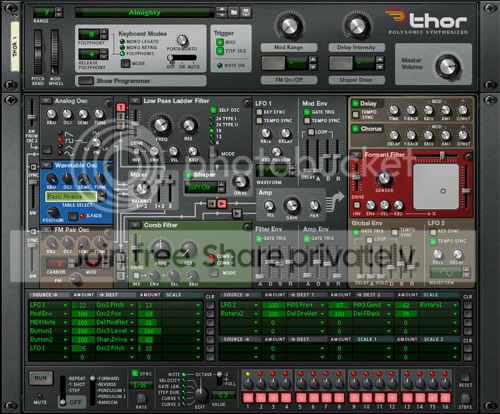Open the Comb Filter type dropdown arrow

pyautogui.click(x=135, y=225)
